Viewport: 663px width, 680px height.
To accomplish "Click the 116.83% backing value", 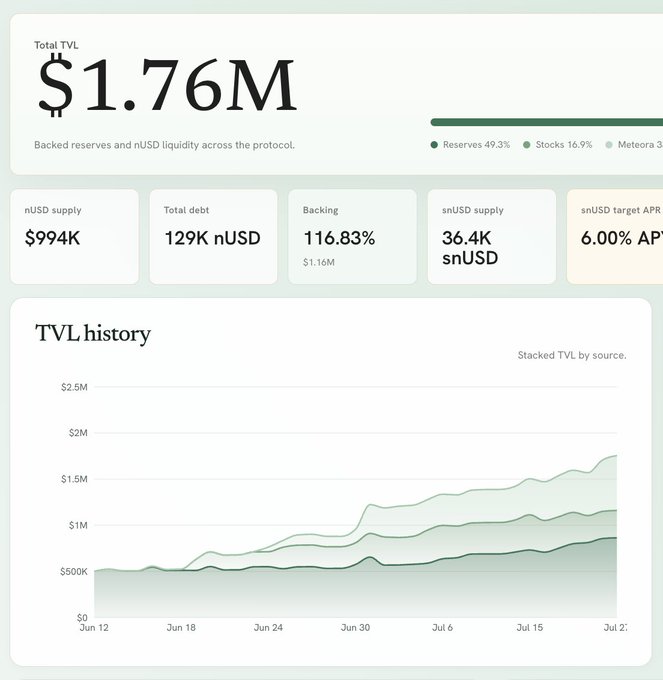I will coord(339,238).
